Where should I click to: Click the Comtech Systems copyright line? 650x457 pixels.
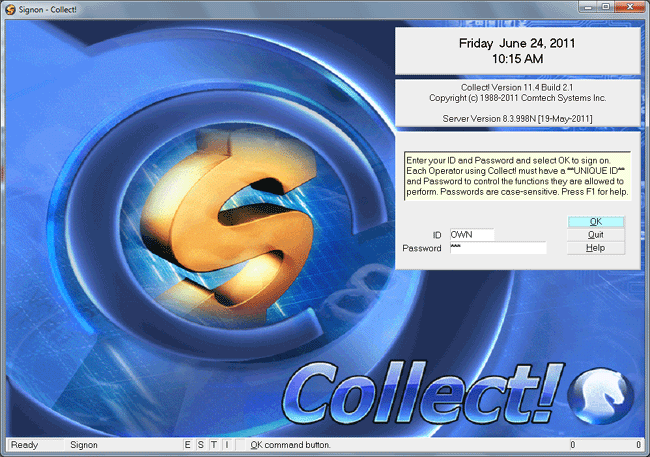coord(517,98)
